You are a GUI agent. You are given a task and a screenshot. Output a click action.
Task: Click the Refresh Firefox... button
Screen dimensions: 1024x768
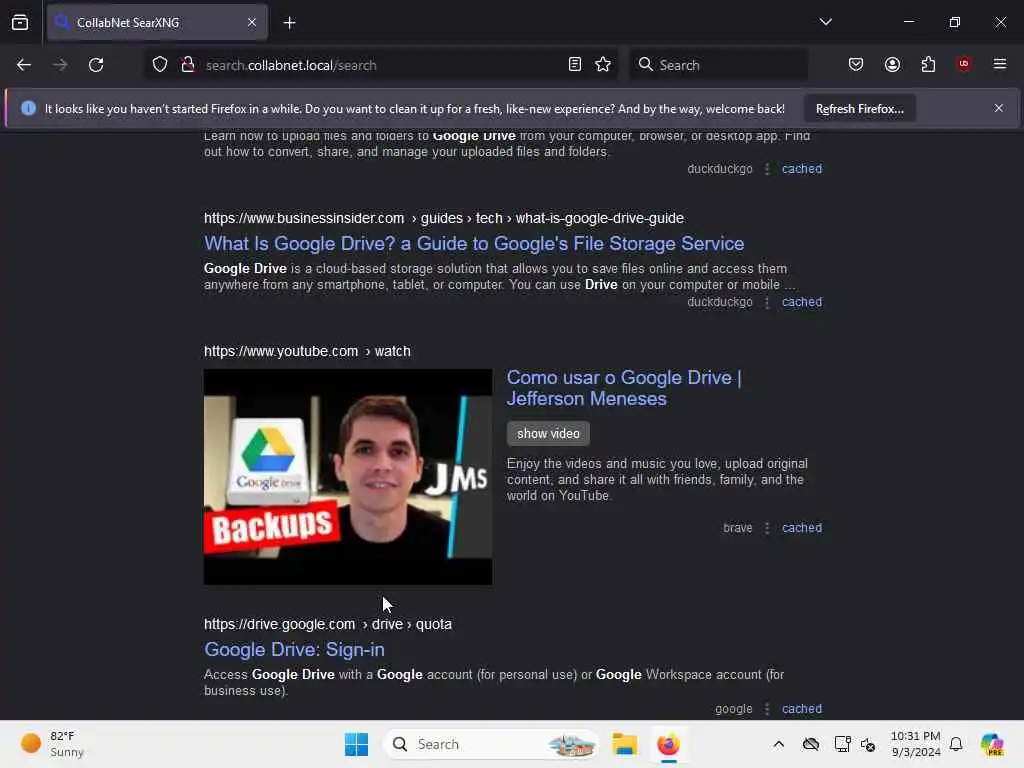[859, 109]
